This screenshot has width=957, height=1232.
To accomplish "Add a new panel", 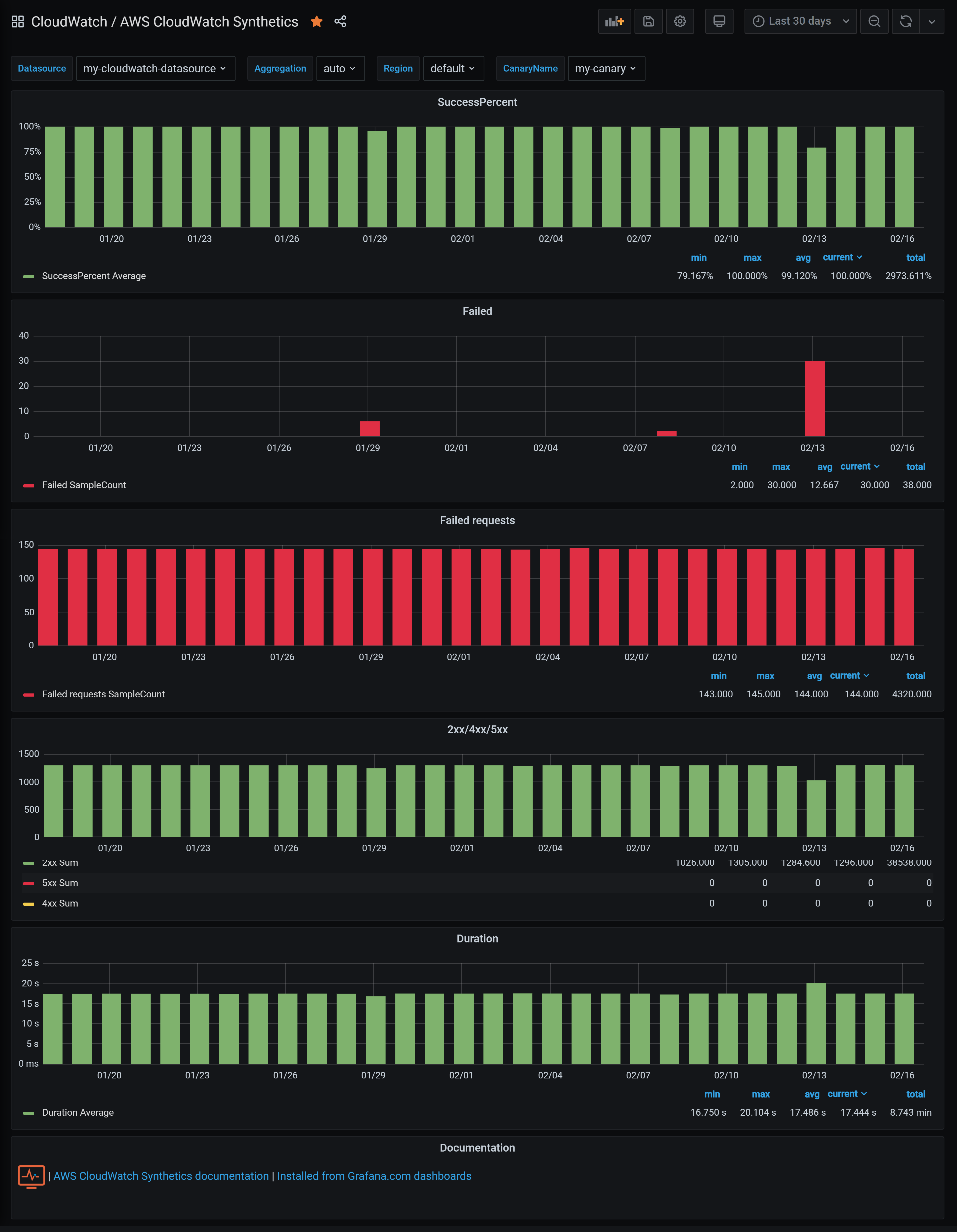I will pos(614,21).
